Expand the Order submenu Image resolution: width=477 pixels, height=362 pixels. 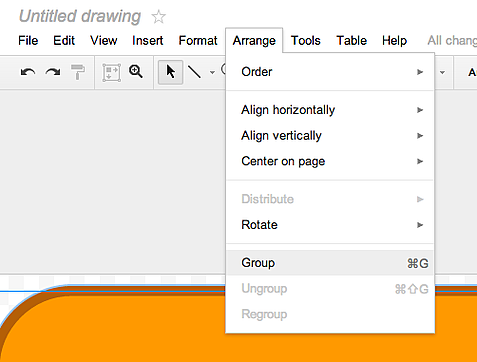coord(330,72)
